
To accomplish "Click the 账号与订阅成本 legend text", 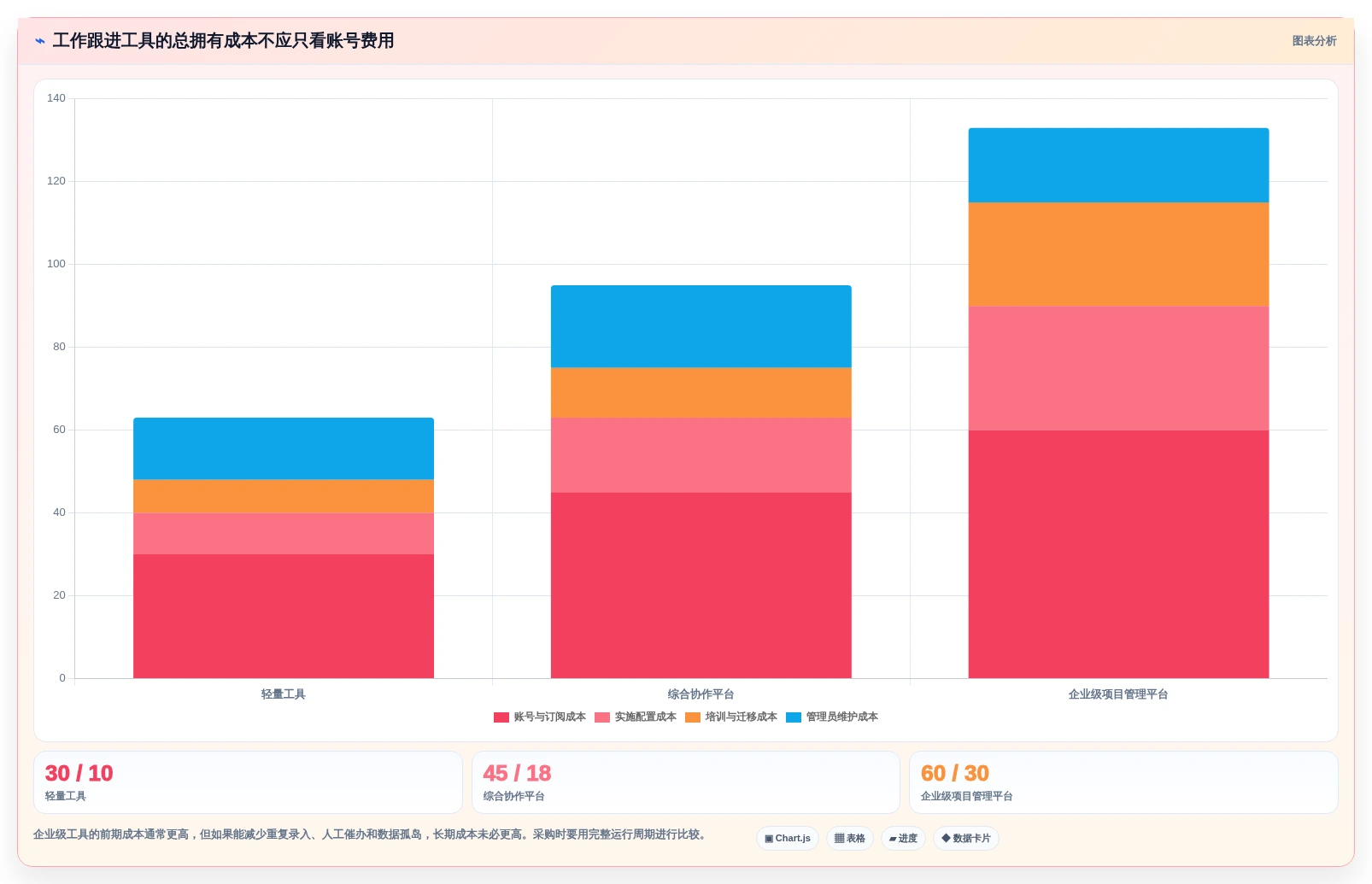I will click(x=549, y=717).
